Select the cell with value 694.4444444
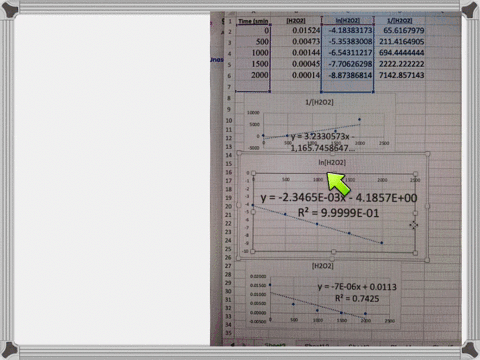Image resolution: width=480 pixels, height=360 pixels. (x=400, y=53)
